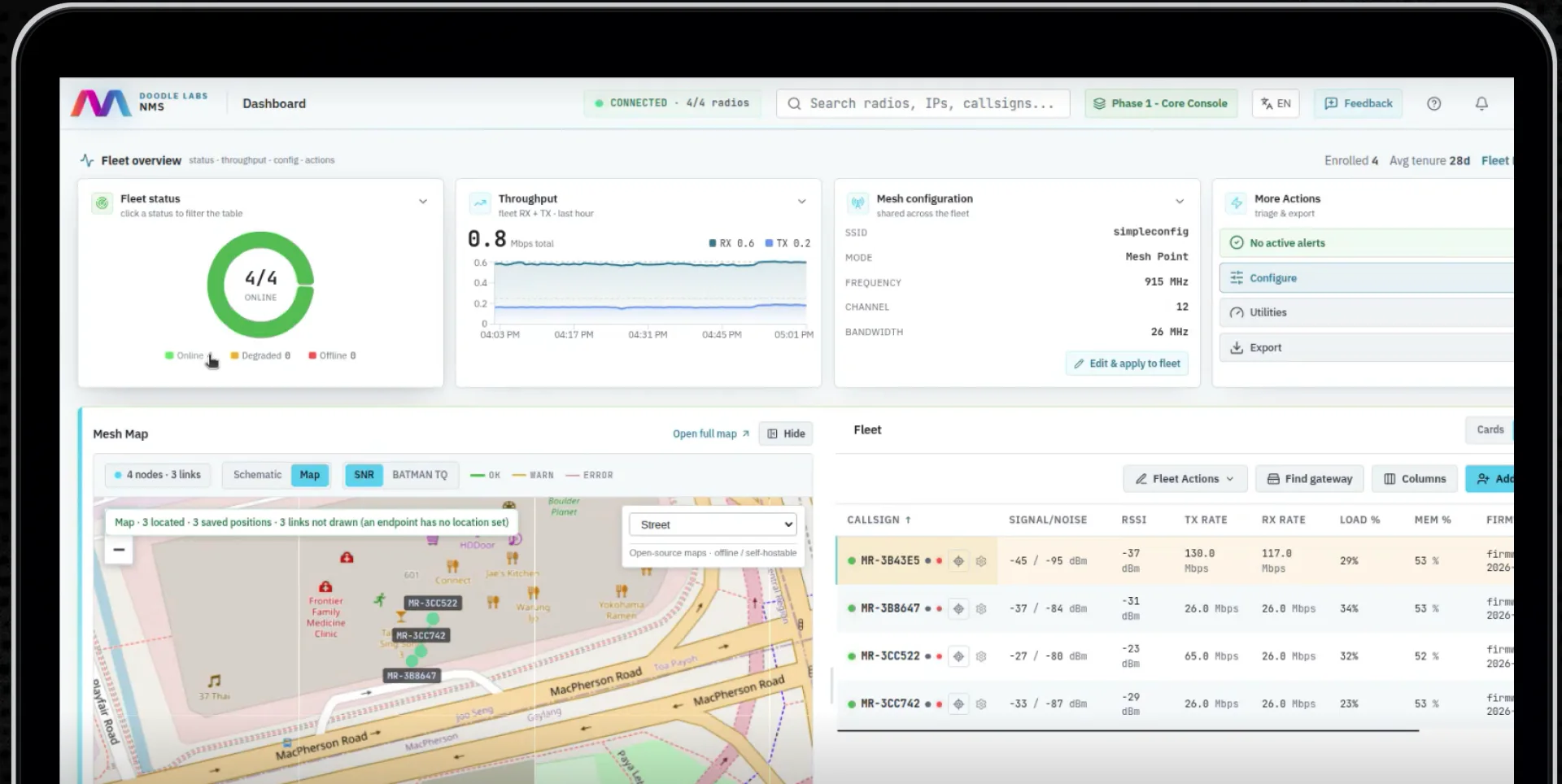Toggle link metric to BATMAN TQ
Image resolution: width=1562 pixels, height=784 pixels.
[420, 475]
